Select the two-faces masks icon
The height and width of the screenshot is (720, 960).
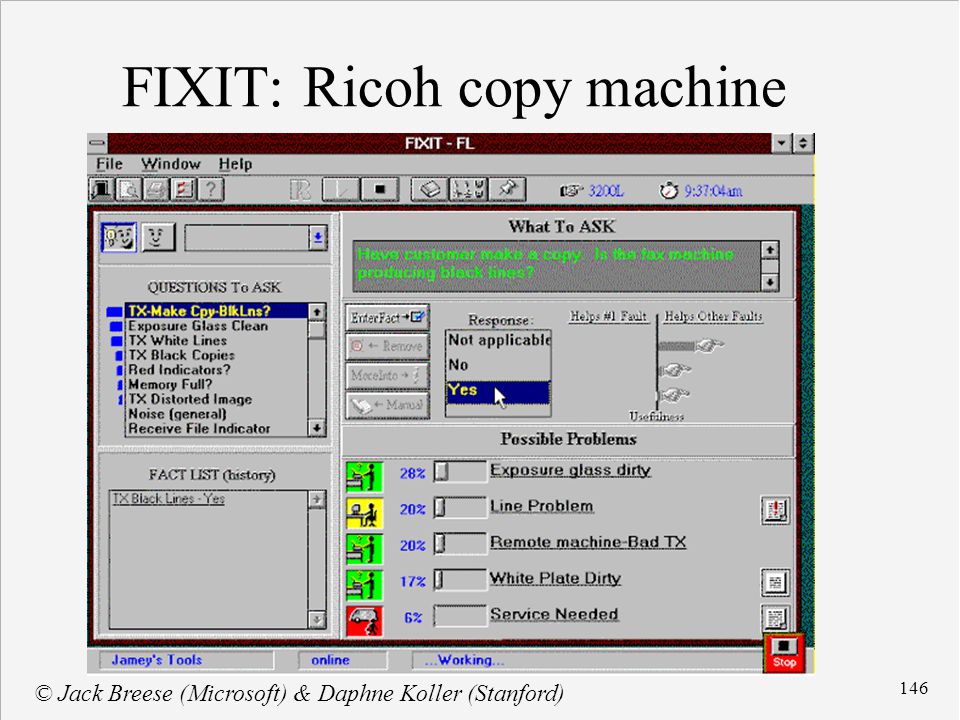pyautogui.click(x=119, y=237)
